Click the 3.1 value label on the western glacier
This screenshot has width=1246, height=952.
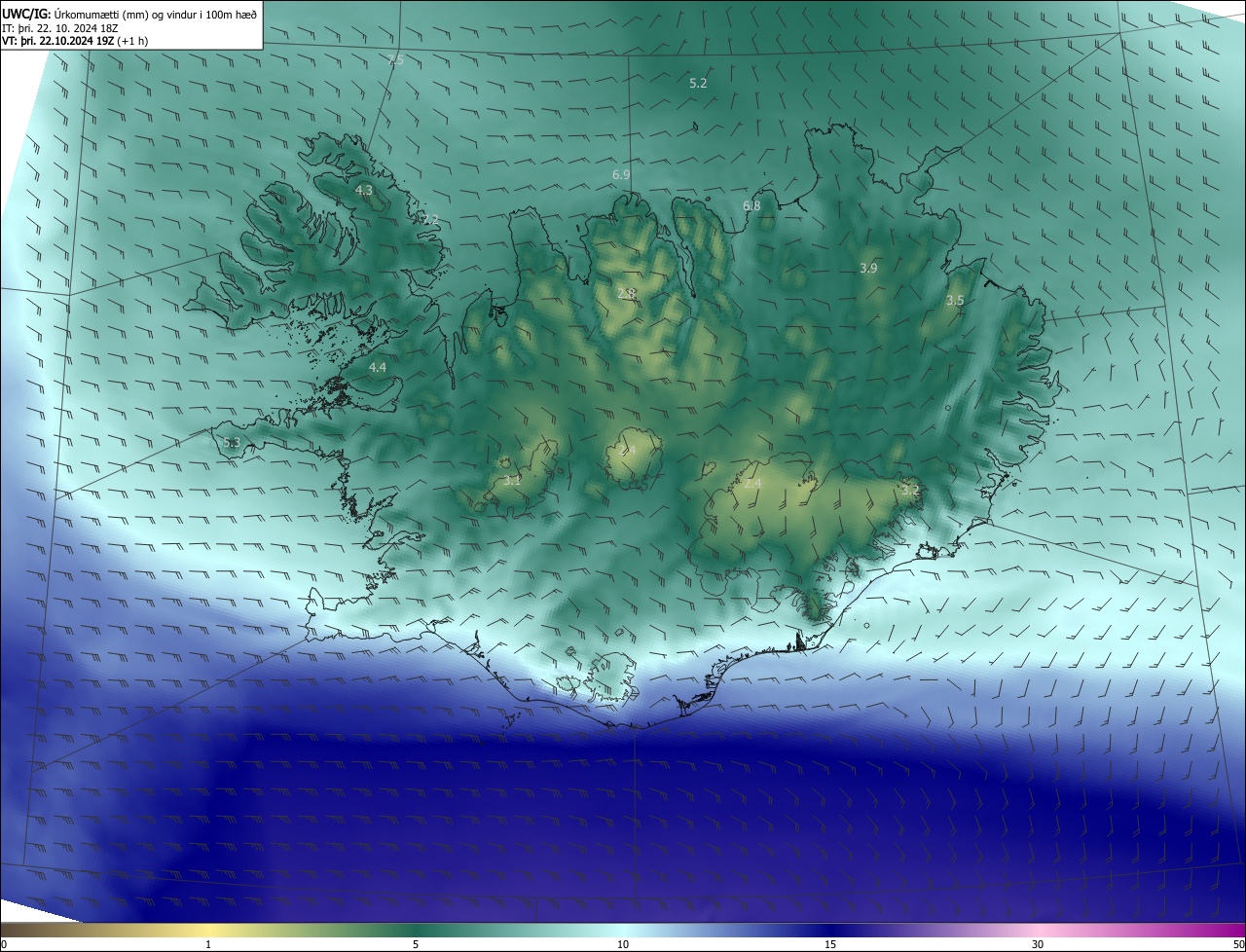coord(513,480)
